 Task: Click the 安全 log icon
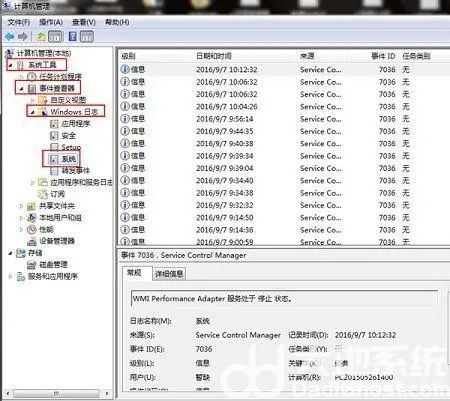[54, 136]
